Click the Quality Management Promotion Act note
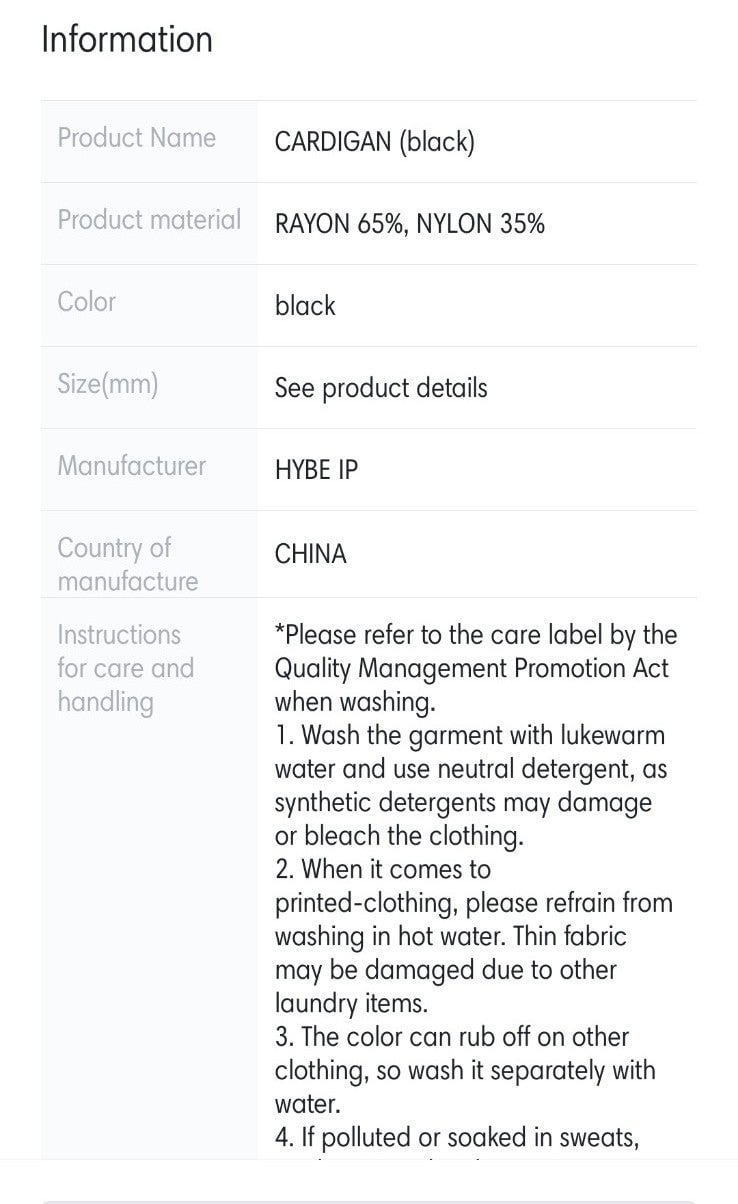Screen dimensions: 738x1204 click(476, 668)
